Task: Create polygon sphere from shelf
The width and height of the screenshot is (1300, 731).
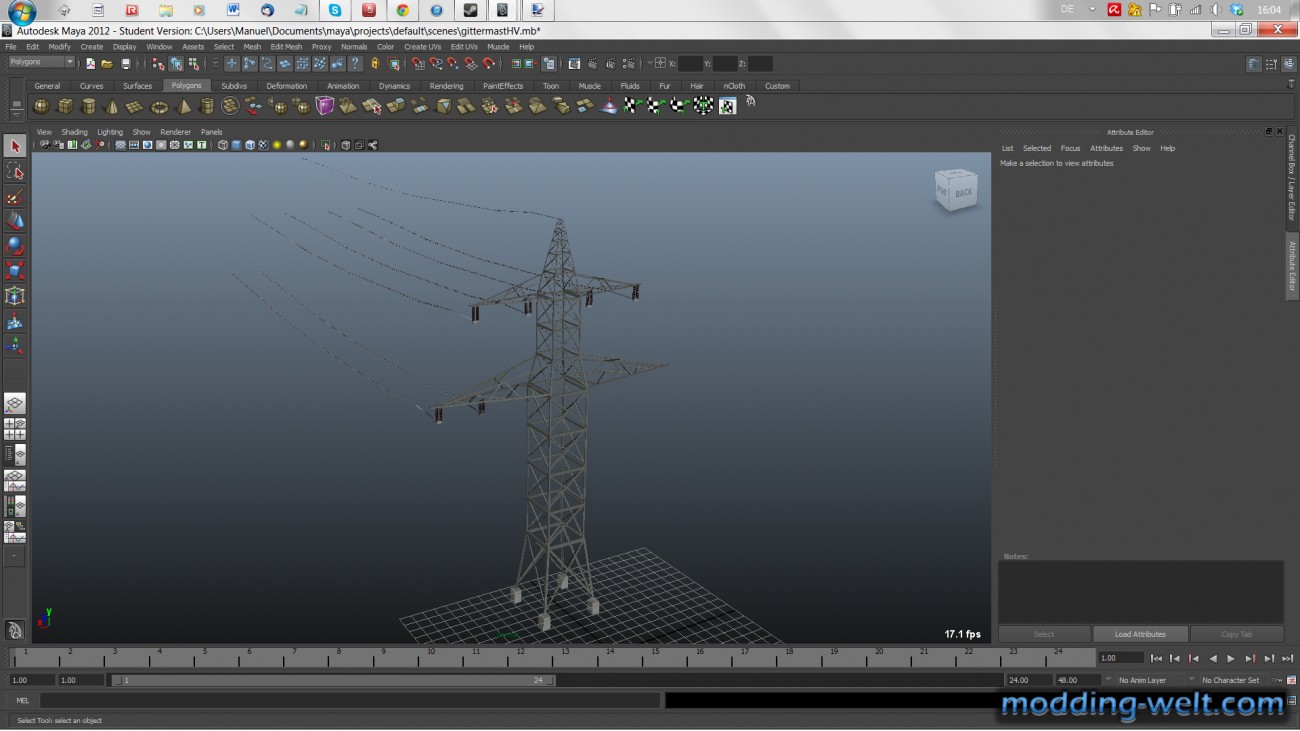Action: point(41,106)
